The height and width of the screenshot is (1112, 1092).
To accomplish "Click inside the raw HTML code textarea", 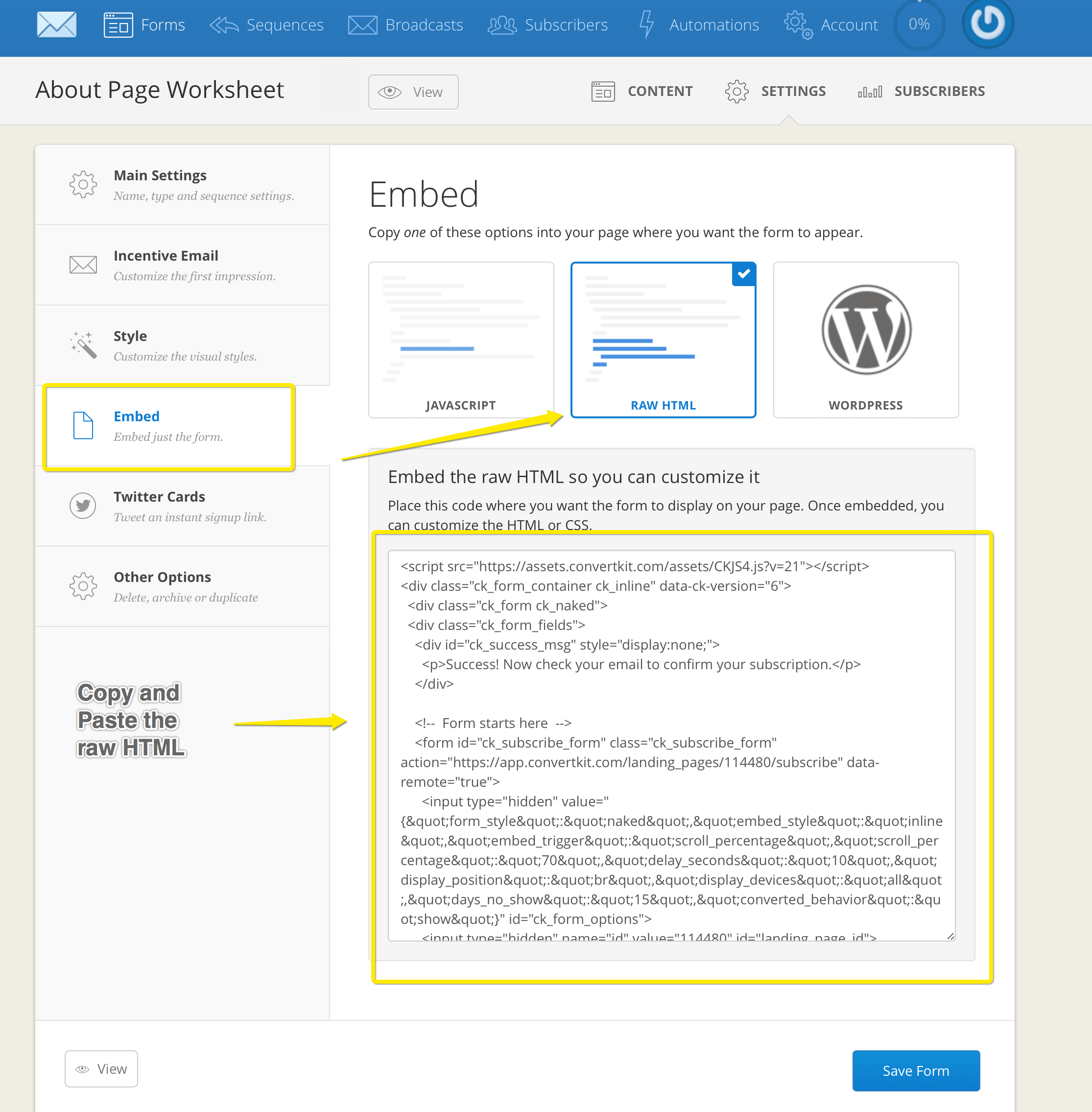I will (671, 746).
